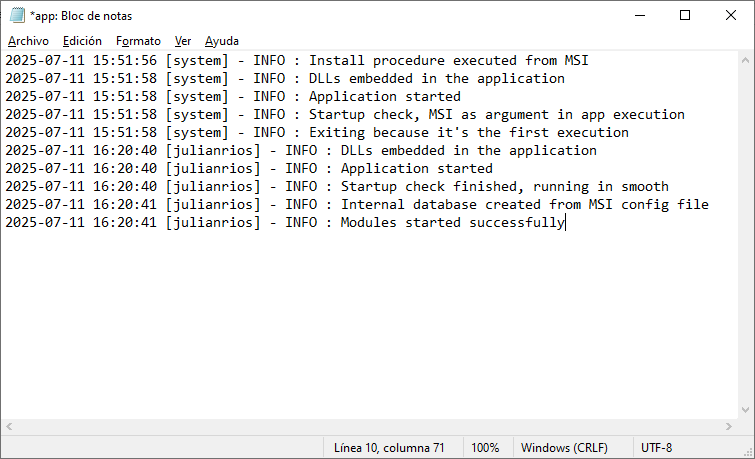Click 'Startup check finished, running in smooth'

tap(337, 186)
